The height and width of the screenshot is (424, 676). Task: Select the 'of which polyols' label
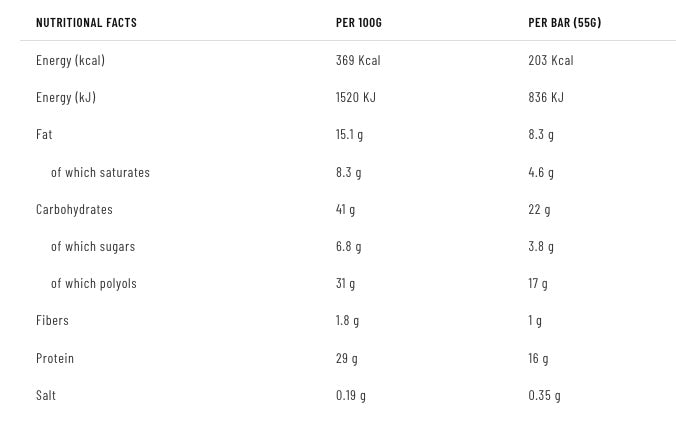(94, 283)
